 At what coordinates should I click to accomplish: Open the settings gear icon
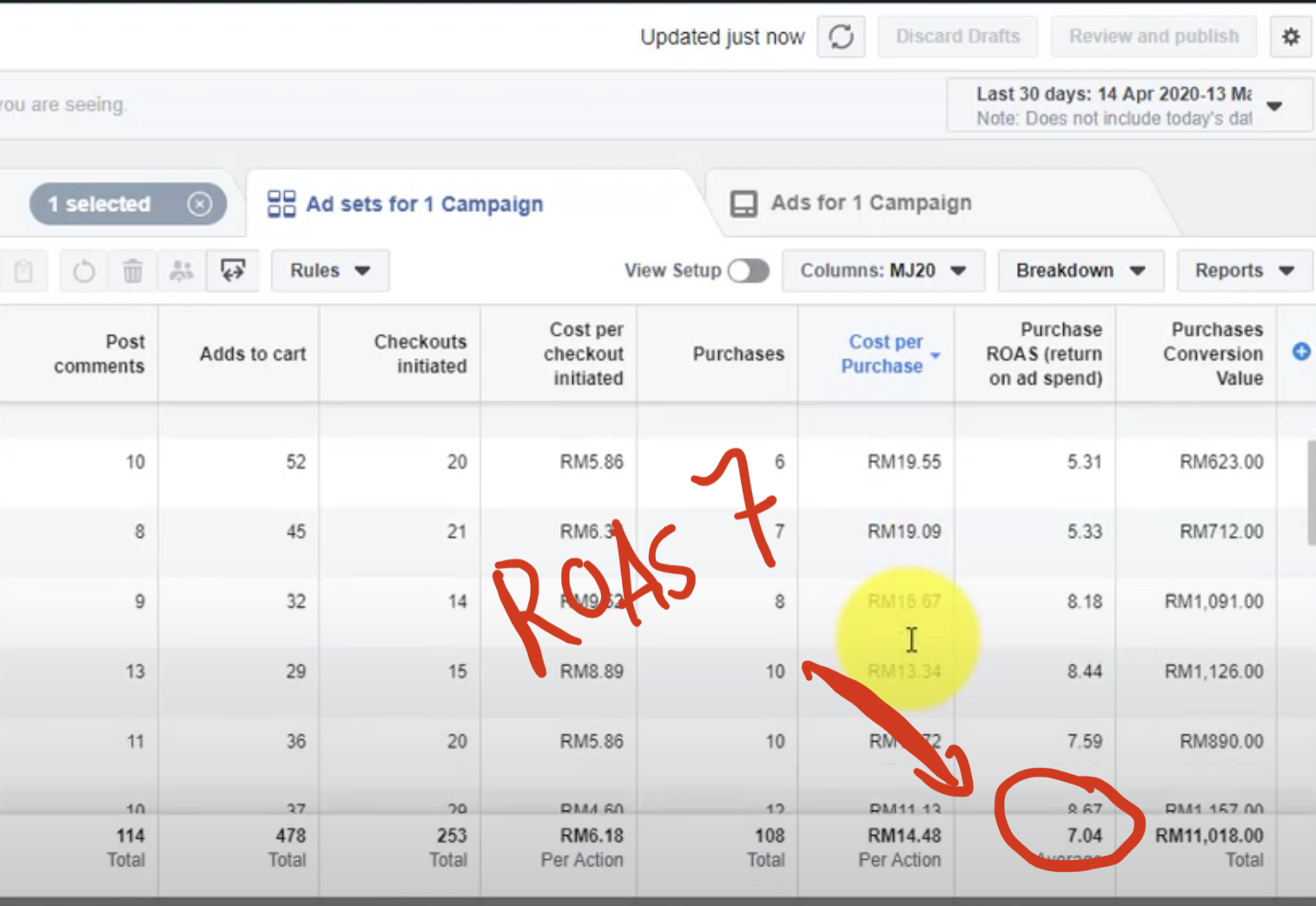pyautogui.click(x=1291, y=36)
